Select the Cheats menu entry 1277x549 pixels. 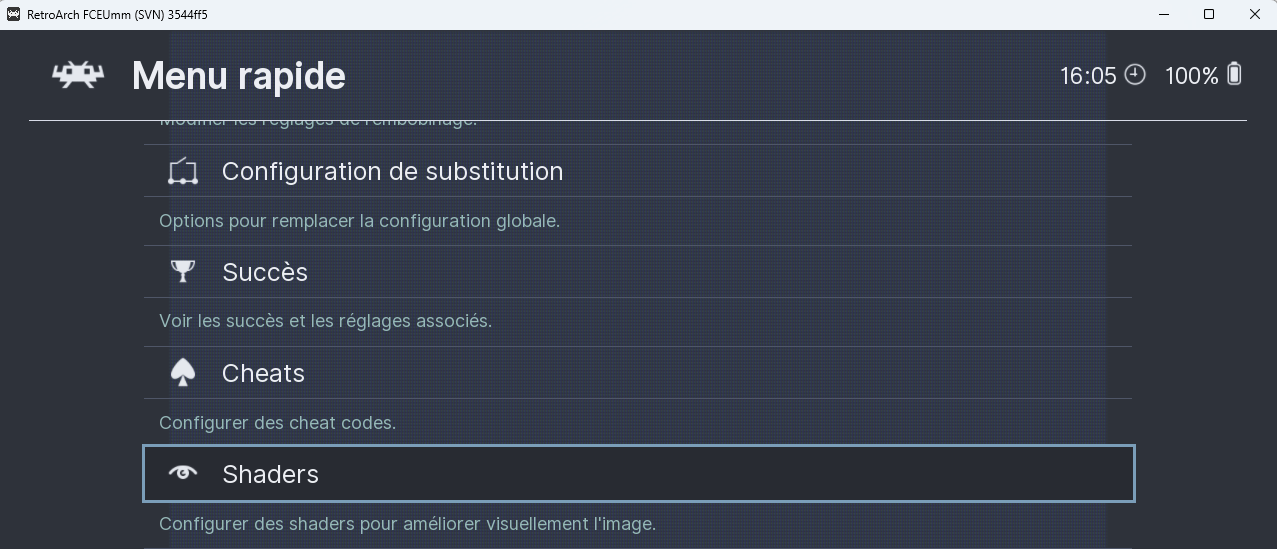638,373
